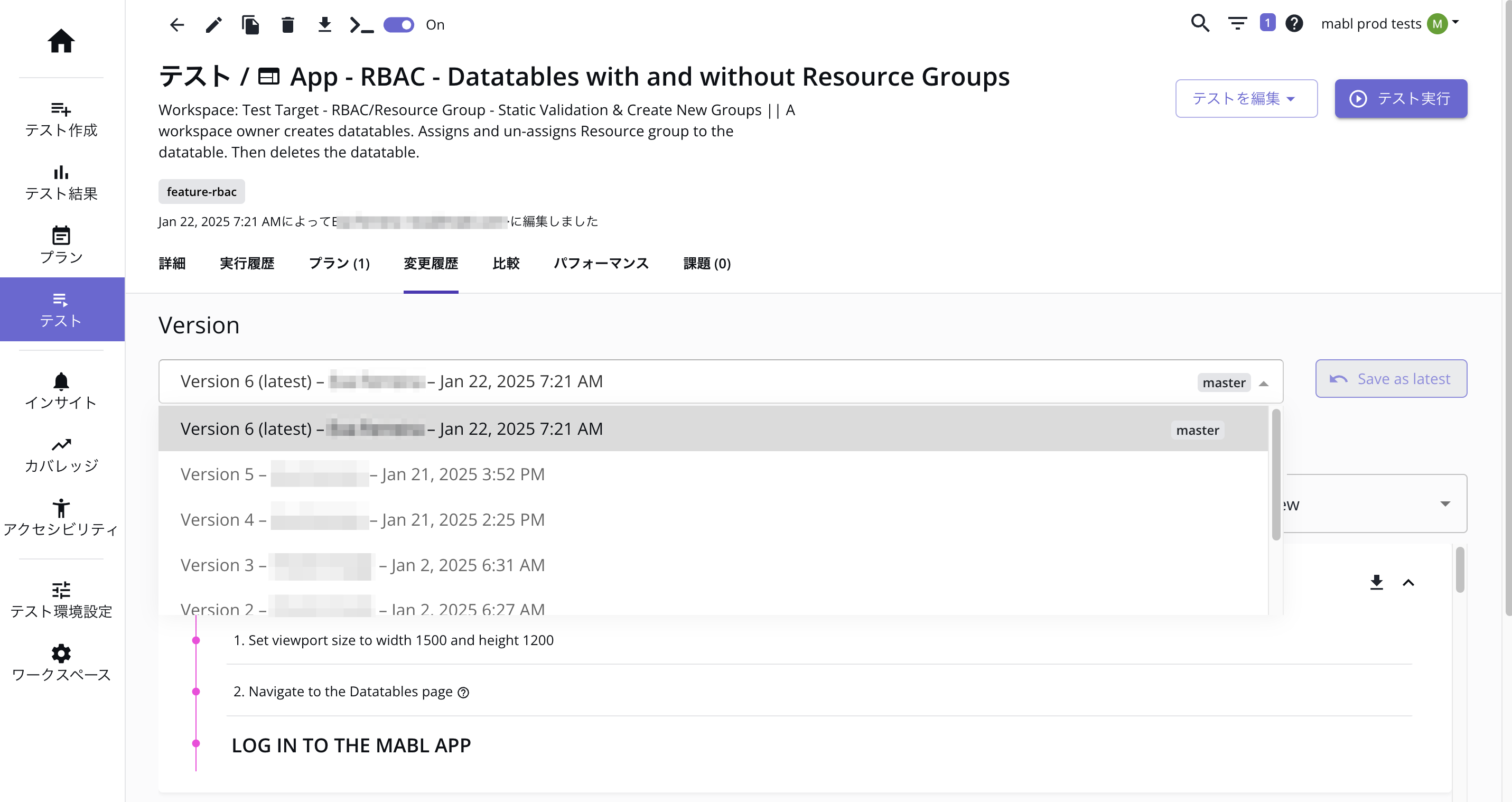Click the steps panel download icon
The width and height of the screenshot is (1512, 802).
pyautogui.click(x=1376, y=582)
